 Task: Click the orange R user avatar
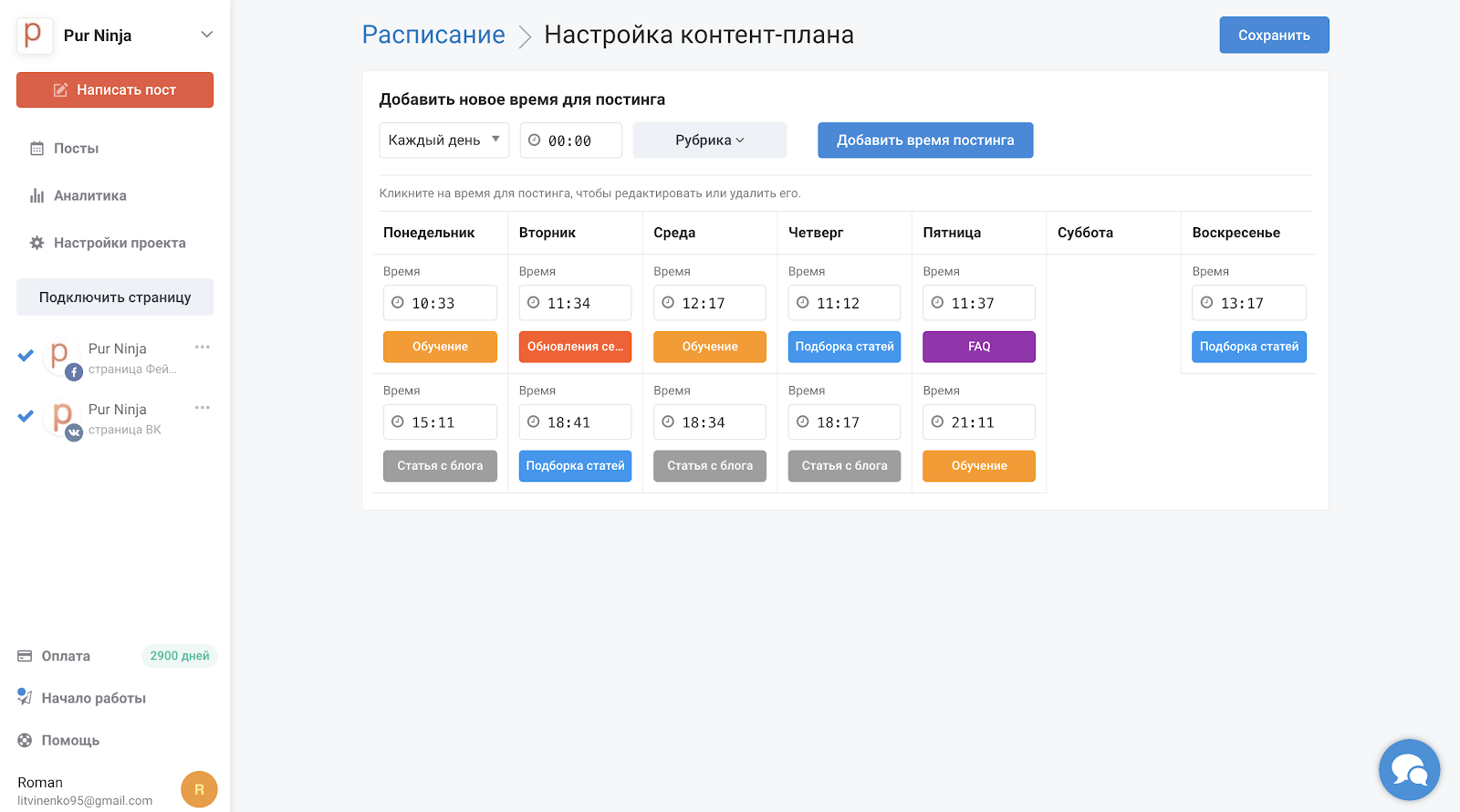(199, 789)
